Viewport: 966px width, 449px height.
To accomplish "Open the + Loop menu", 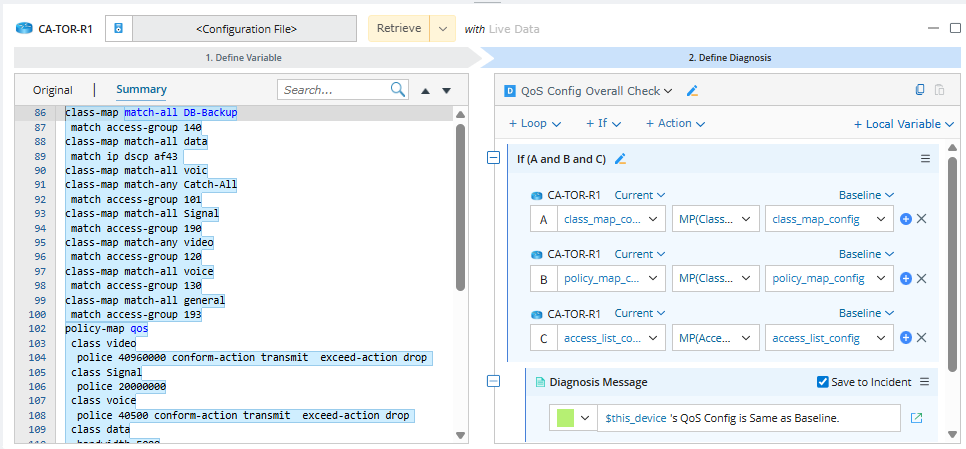I will (x=535, y=123).
